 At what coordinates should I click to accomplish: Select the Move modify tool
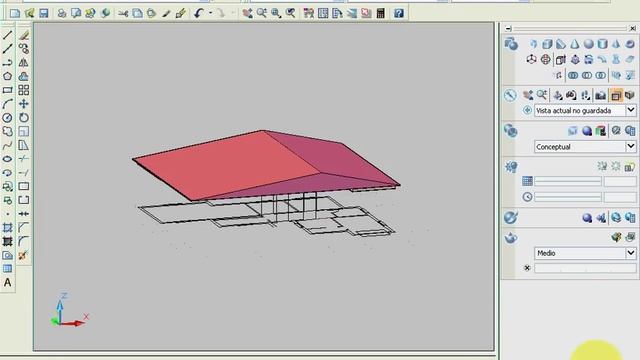pyautogui.click(x=24, y=104)
